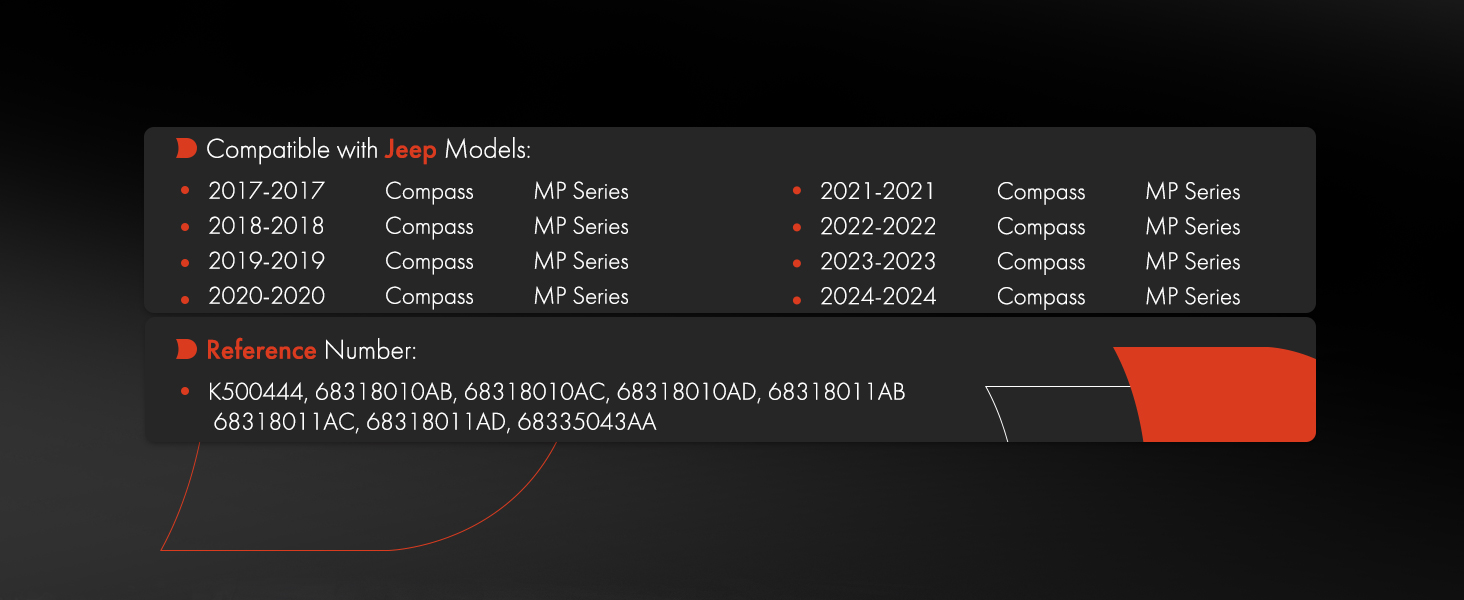Click MP Series in the 2017-2017 row
This screenshot has width=1464, height=600.
pos(581,191)
